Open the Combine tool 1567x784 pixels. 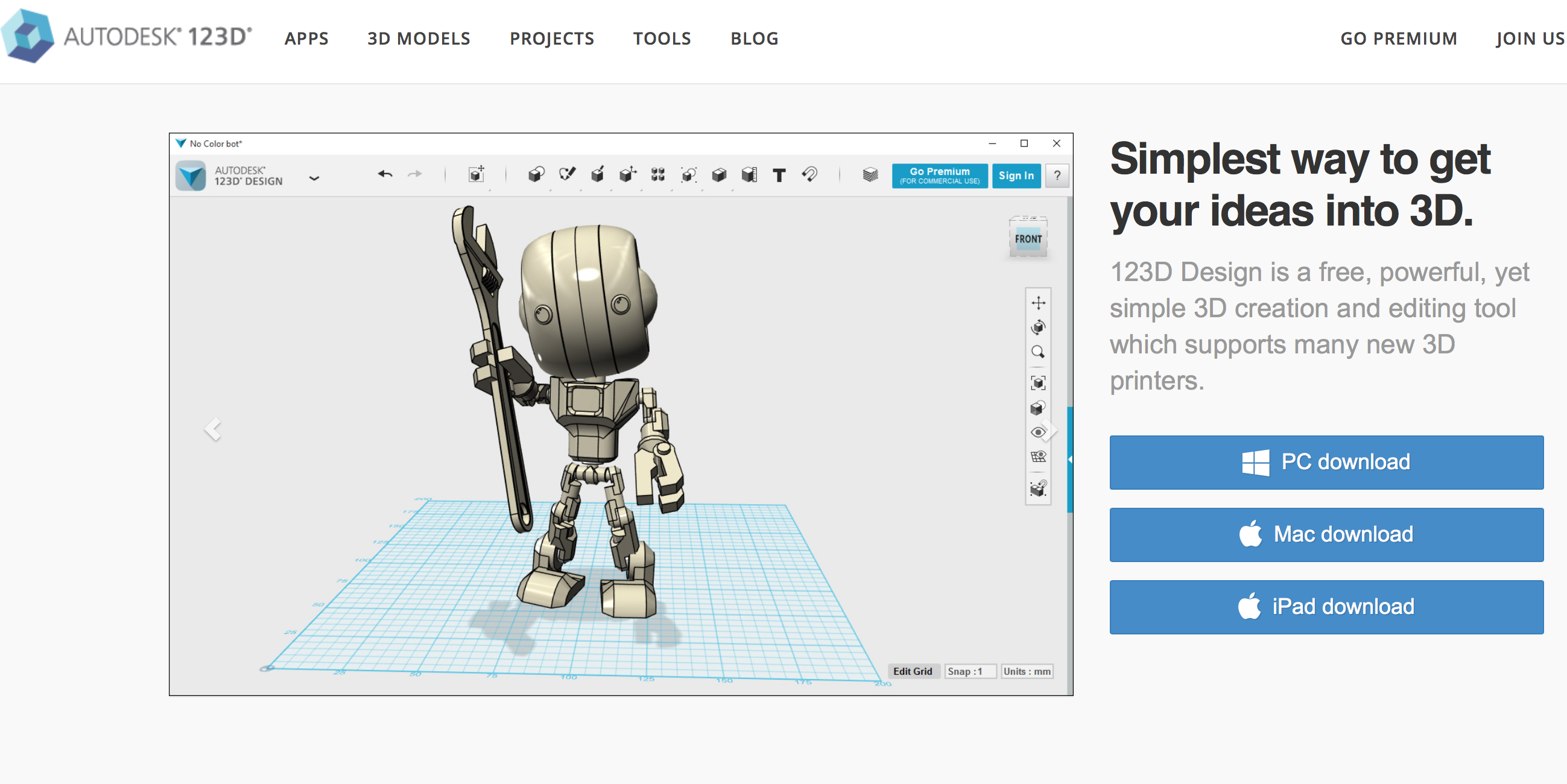[x=718, y=174]
